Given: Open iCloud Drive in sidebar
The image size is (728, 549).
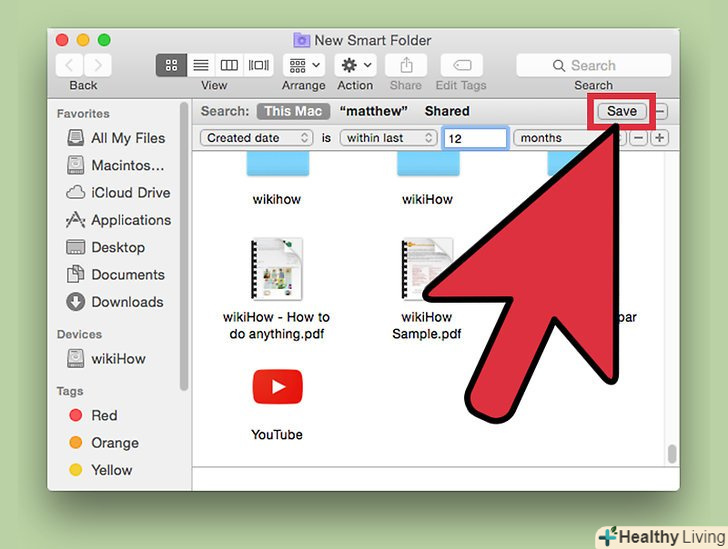Looking at the screenshot, I should point(119,193).
